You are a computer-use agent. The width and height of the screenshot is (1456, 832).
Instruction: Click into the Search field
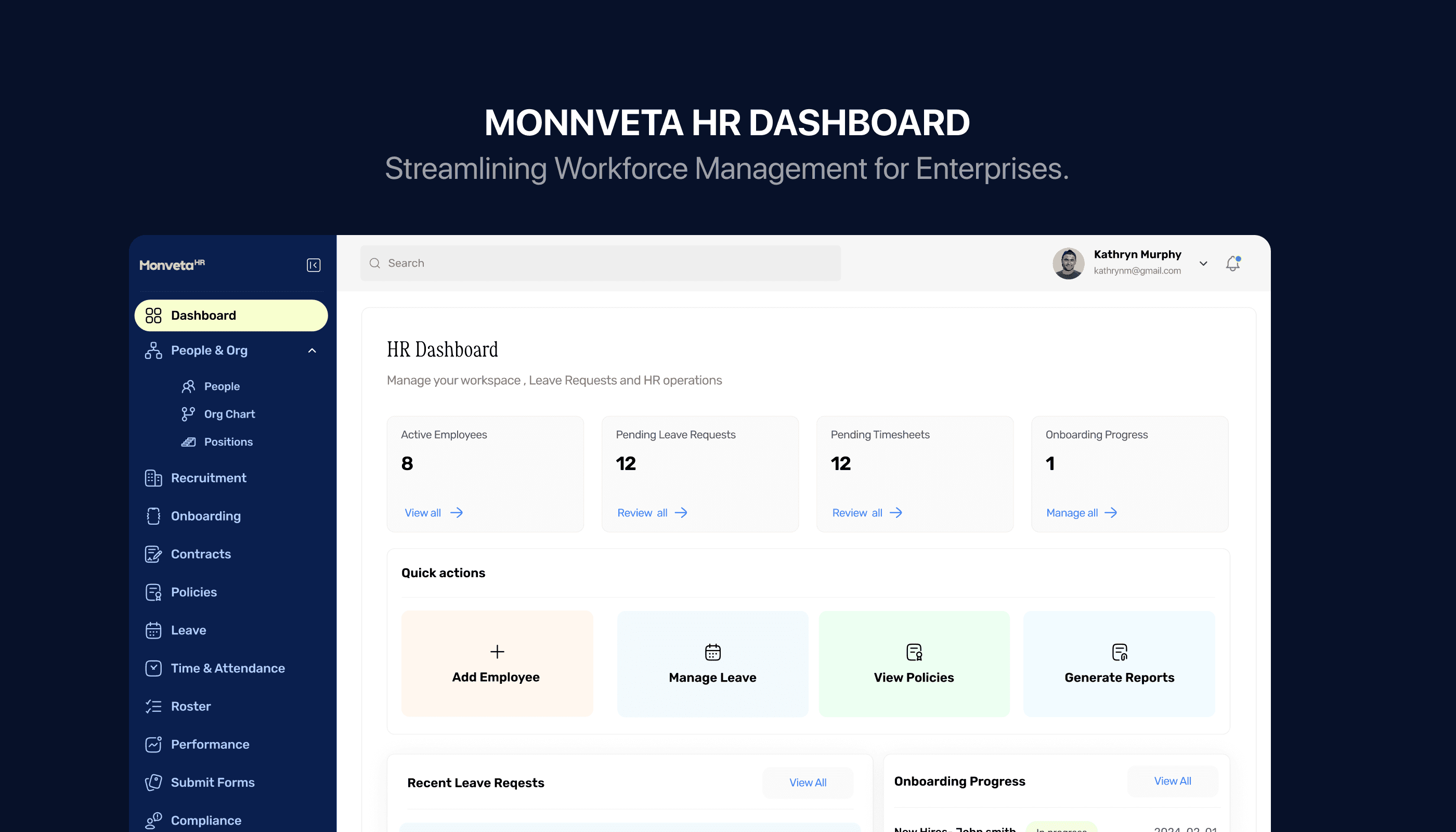tap(600, 264)
